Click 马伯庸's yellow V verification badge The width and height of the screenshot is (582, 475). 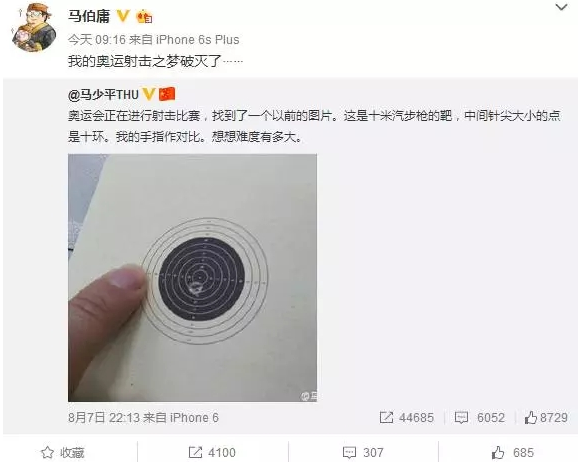coord(124,16)
